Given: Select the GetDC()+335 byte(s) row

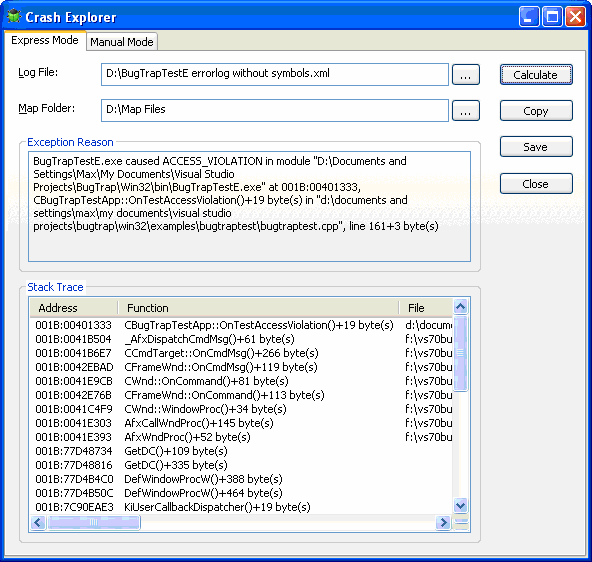Looking at the screenshot, I should (x=241, y=465).
